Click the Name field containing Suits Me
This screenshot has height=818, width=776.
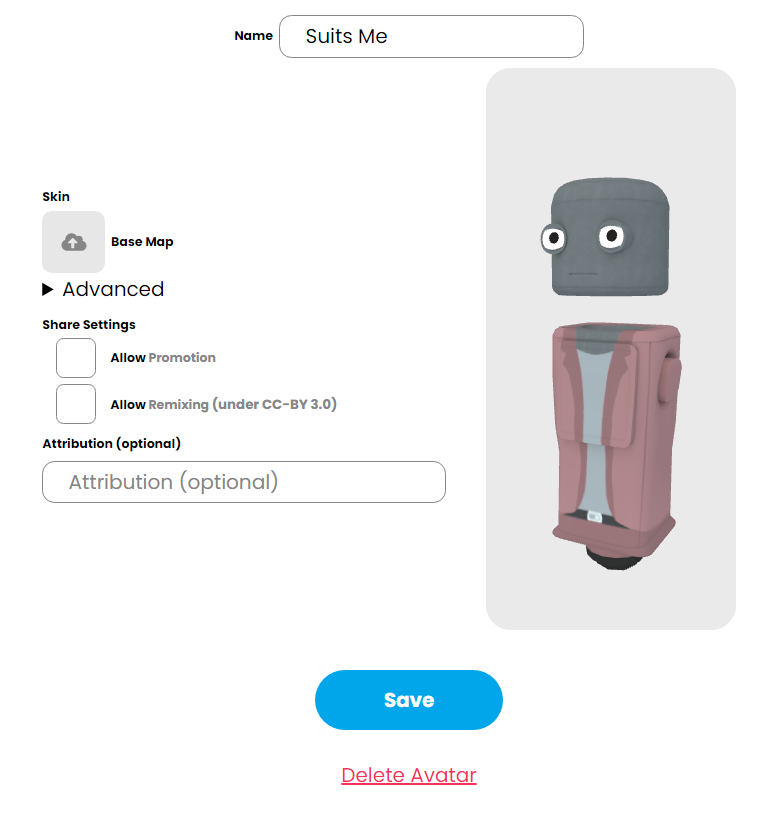[x=431, y=37]
